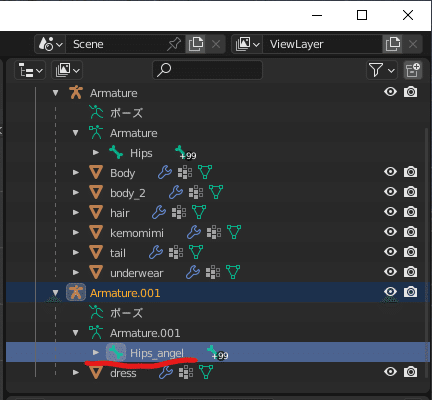The height and width of the screenshot is (400, 432).
Task: Expand the underwear object row
Action: pos(76,272)
